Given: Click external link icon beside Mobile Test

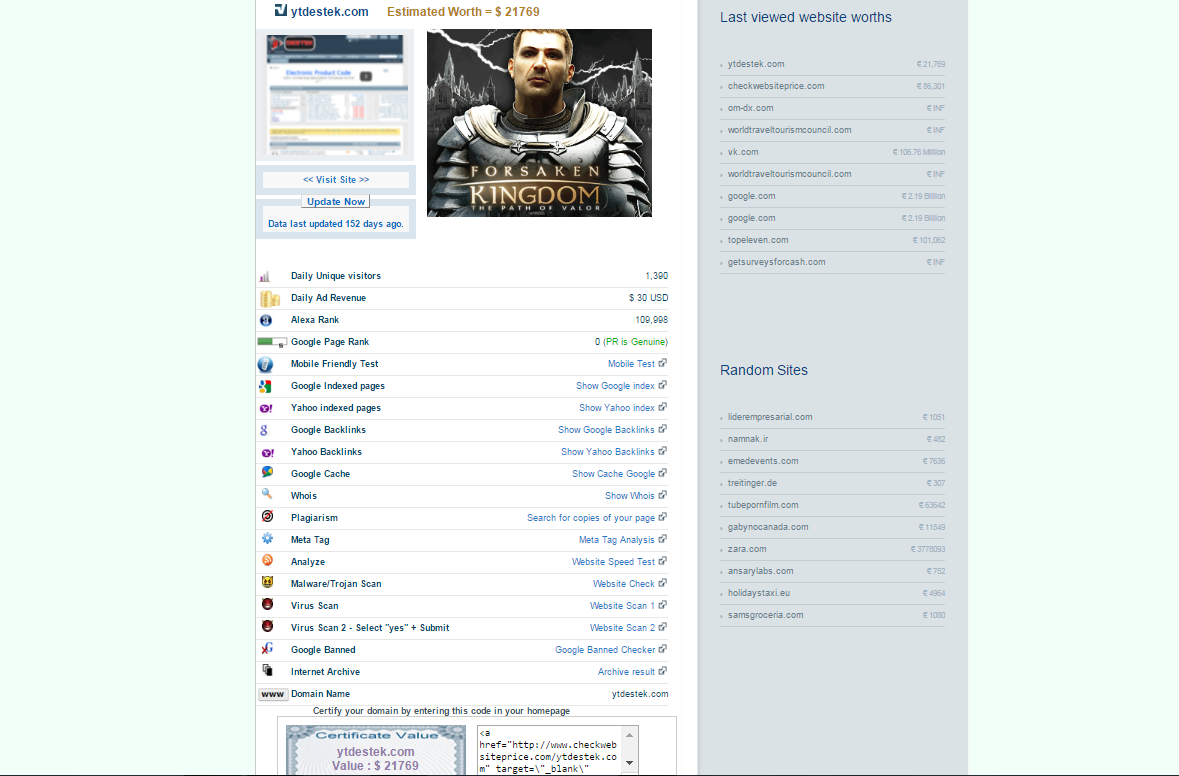Looking at the screenshot, I should [662, 363].
